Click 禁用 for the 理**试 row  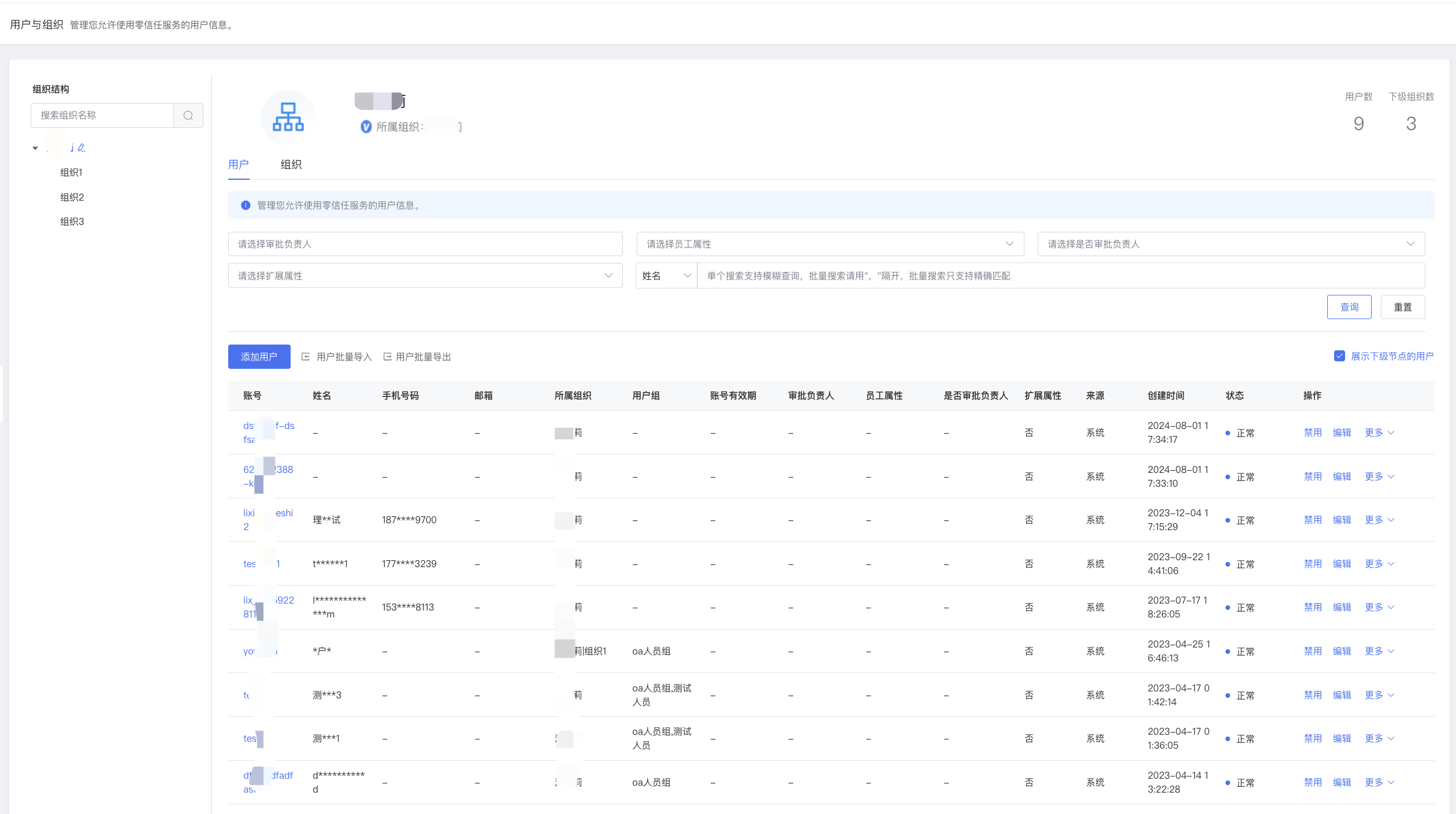[x=1313, y=520]
